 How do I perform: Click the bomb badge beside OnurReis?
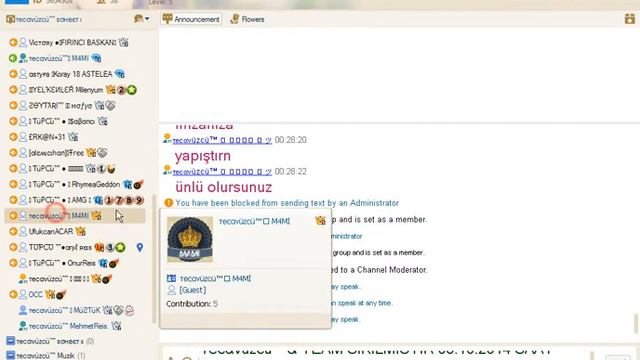113,263
